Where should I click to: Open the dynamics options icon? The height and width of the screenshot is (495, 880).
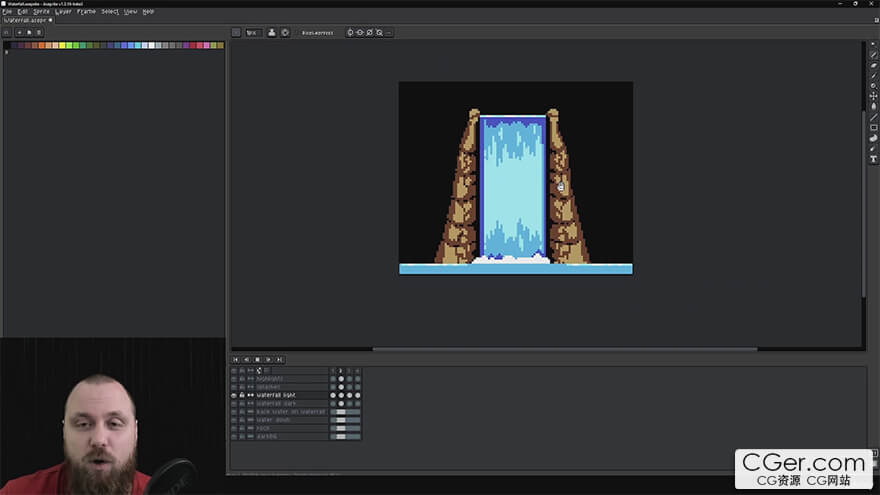click(285, 33)
